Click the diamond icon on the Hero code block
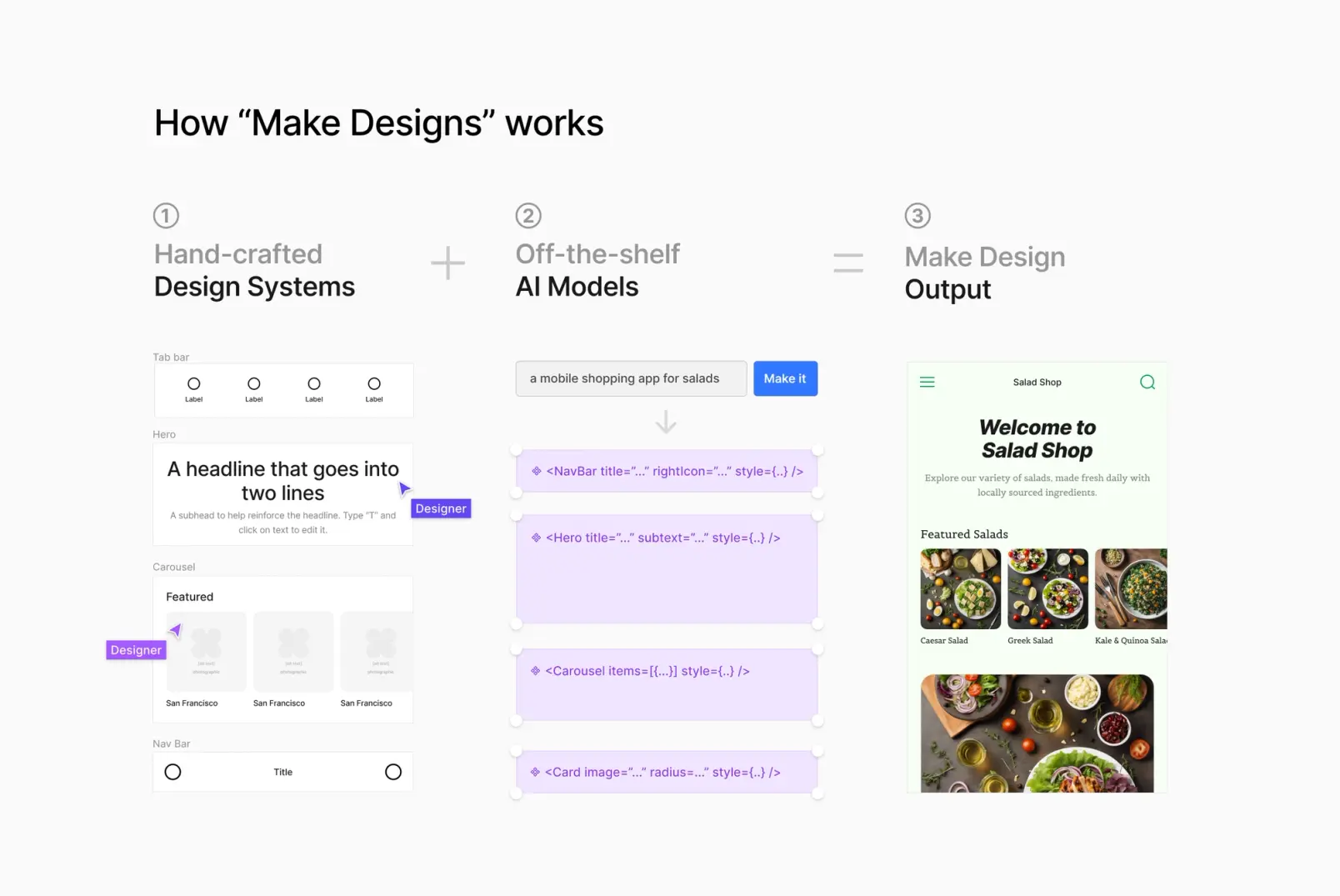Image resolution: width=1340 pixels, height=896 pixels. 535,538
